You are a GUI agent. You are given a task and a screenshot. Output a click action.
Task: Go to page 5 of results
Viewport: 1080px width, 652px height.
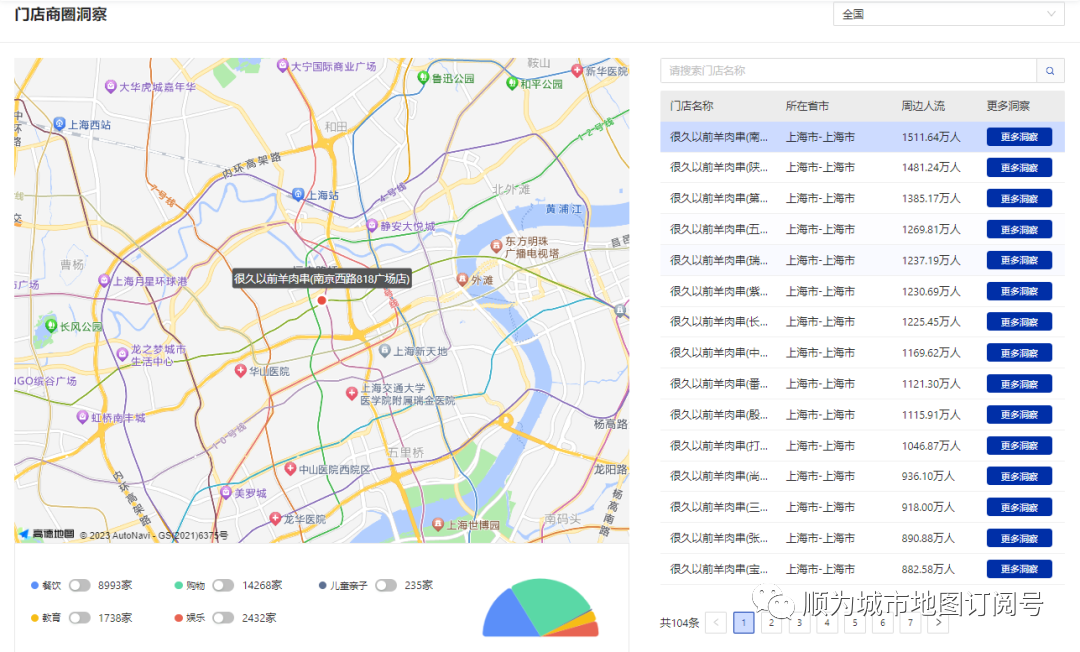click(855, 622)
